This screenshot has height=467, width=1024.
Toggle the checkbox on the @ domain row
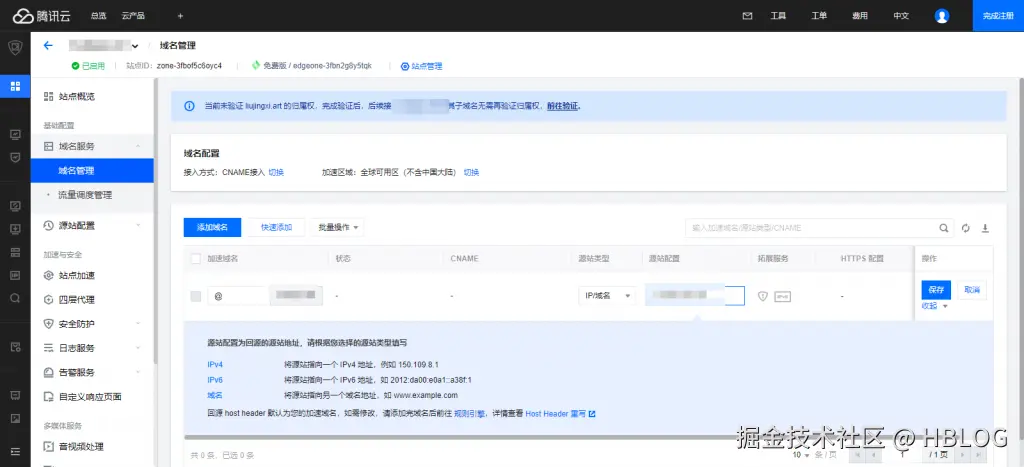tap(195, 297)
